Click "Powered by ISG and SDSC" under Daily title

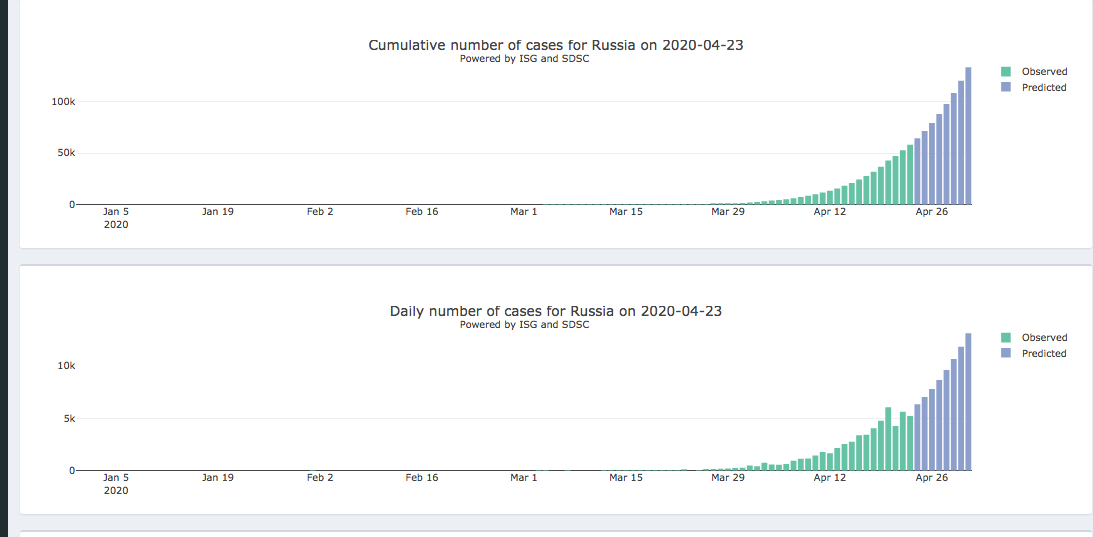524,325
